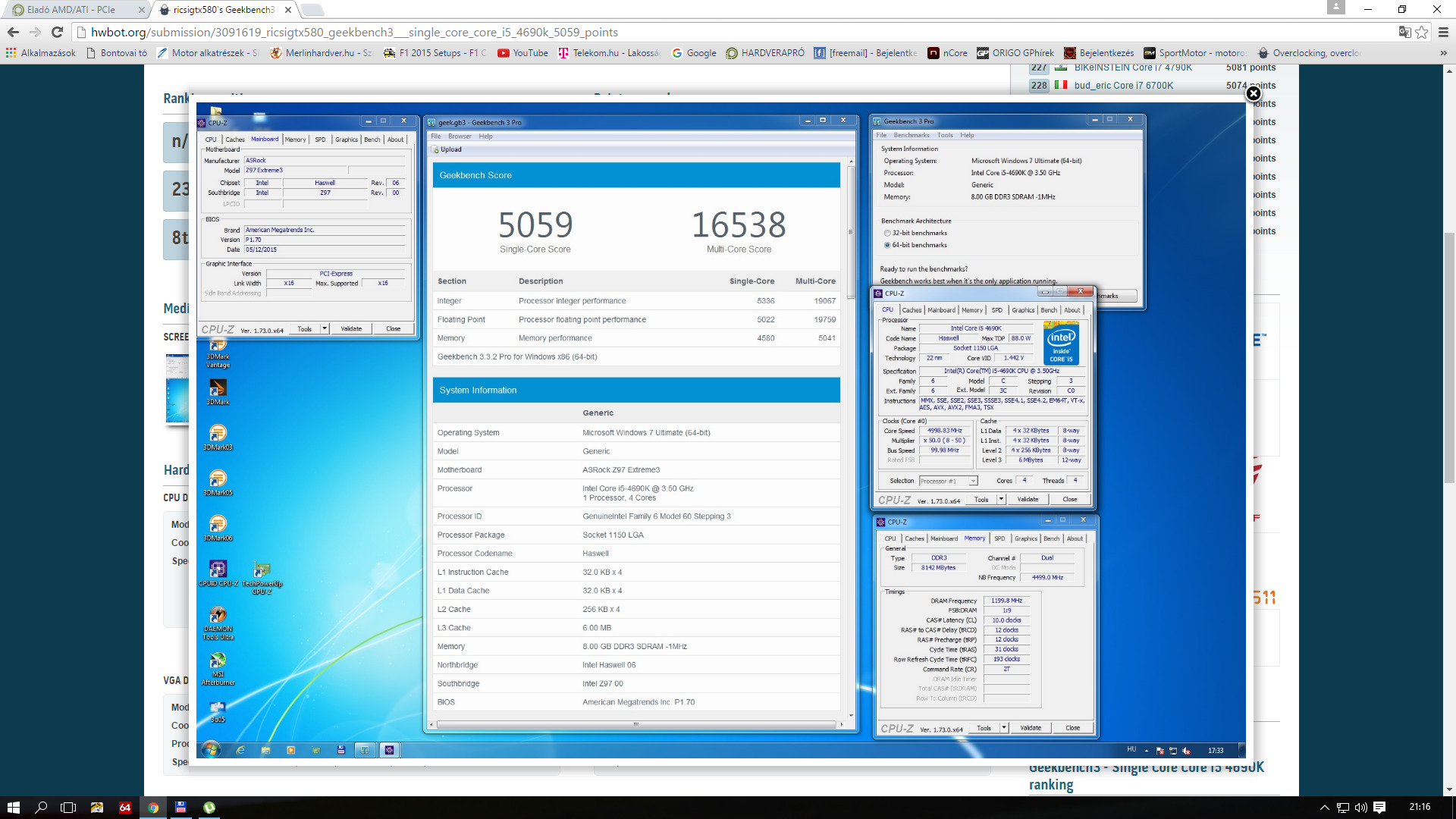Open the Google bookmark
The width and height of the screenshot is (1456, 819).
pos(694,53)
